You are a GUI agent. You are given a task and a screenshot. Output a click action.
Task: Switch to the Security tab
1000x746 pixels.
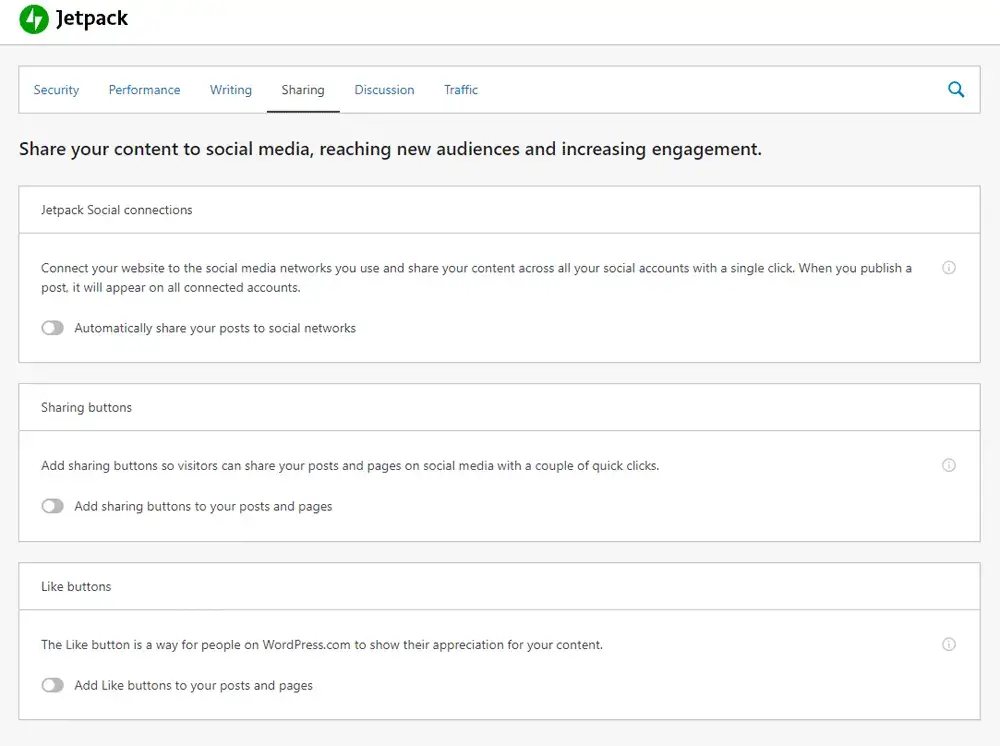click(x=56, y=90)
